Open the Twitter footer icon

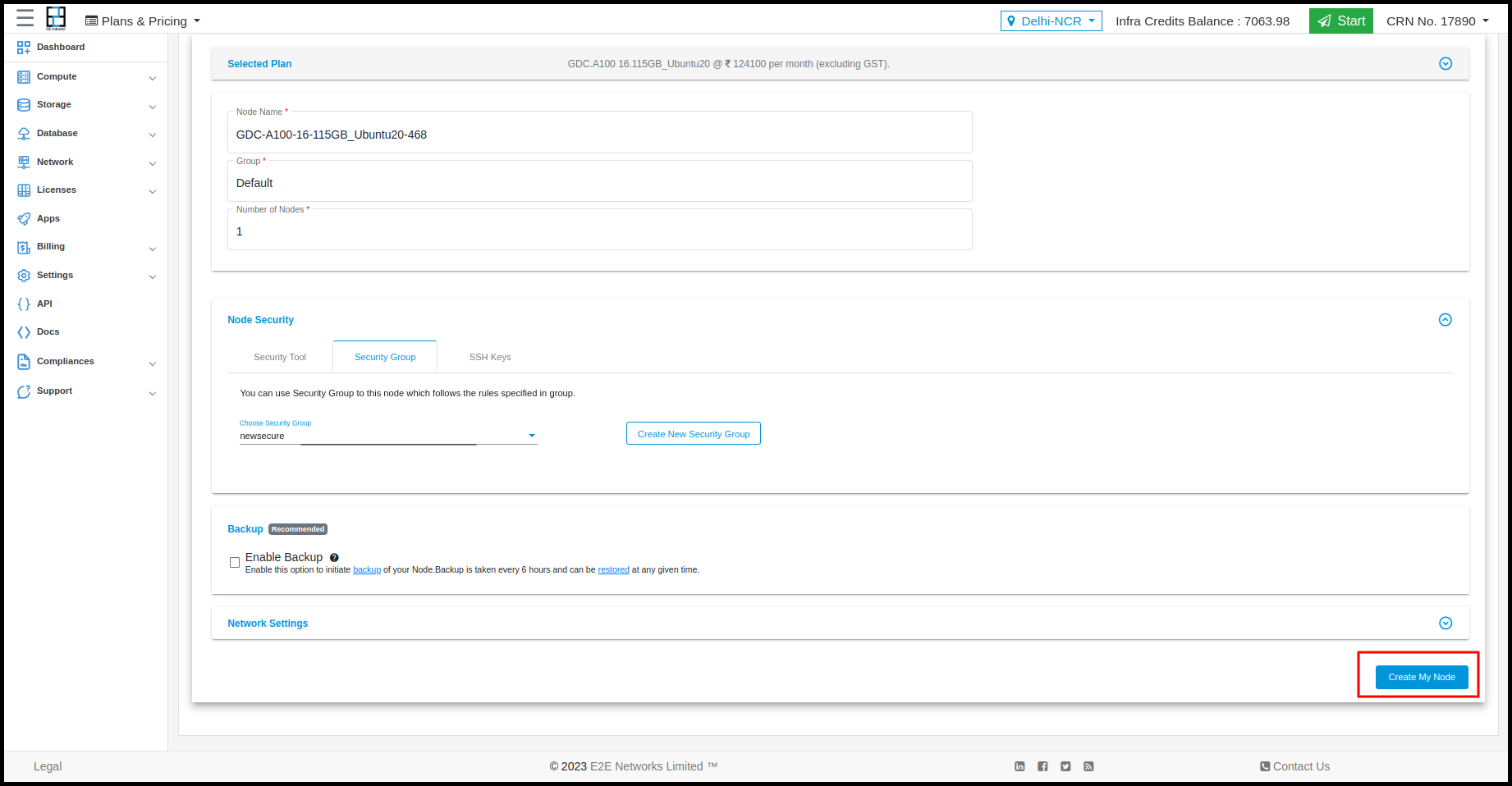click(x=1065, y=766)
